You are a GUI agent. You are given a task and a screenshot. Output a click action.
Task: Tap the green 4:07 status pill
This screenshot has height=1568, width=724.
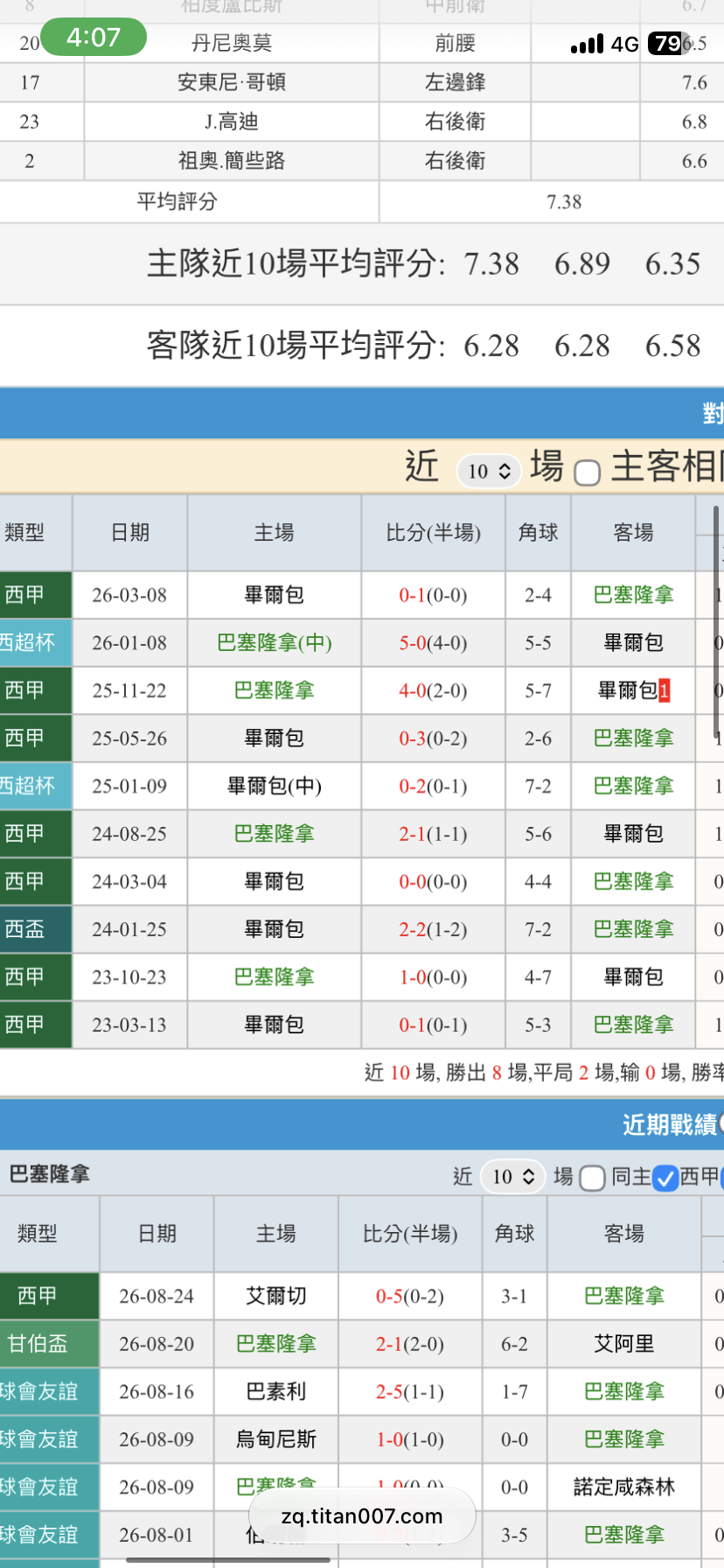tap(94, 38)
